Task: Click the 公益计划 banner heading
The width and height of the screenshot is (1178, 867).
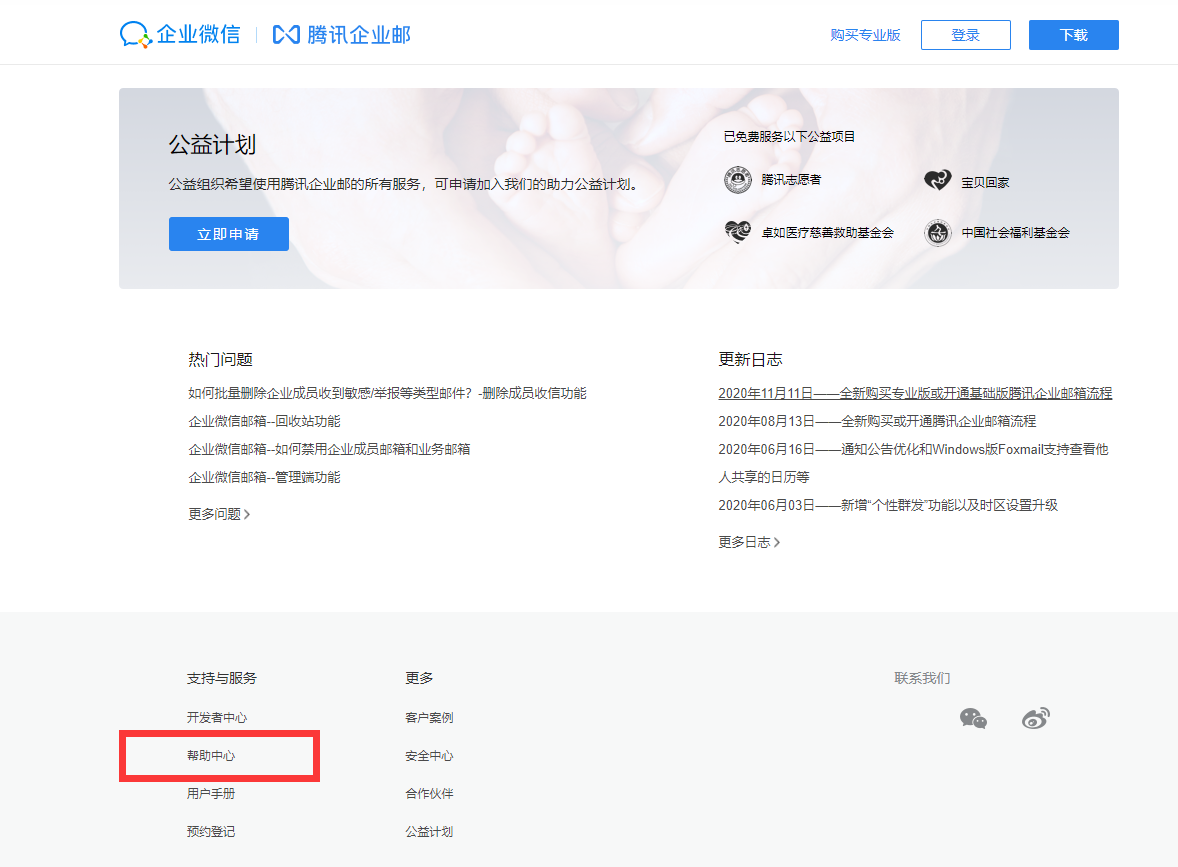Action: (212, 144)
